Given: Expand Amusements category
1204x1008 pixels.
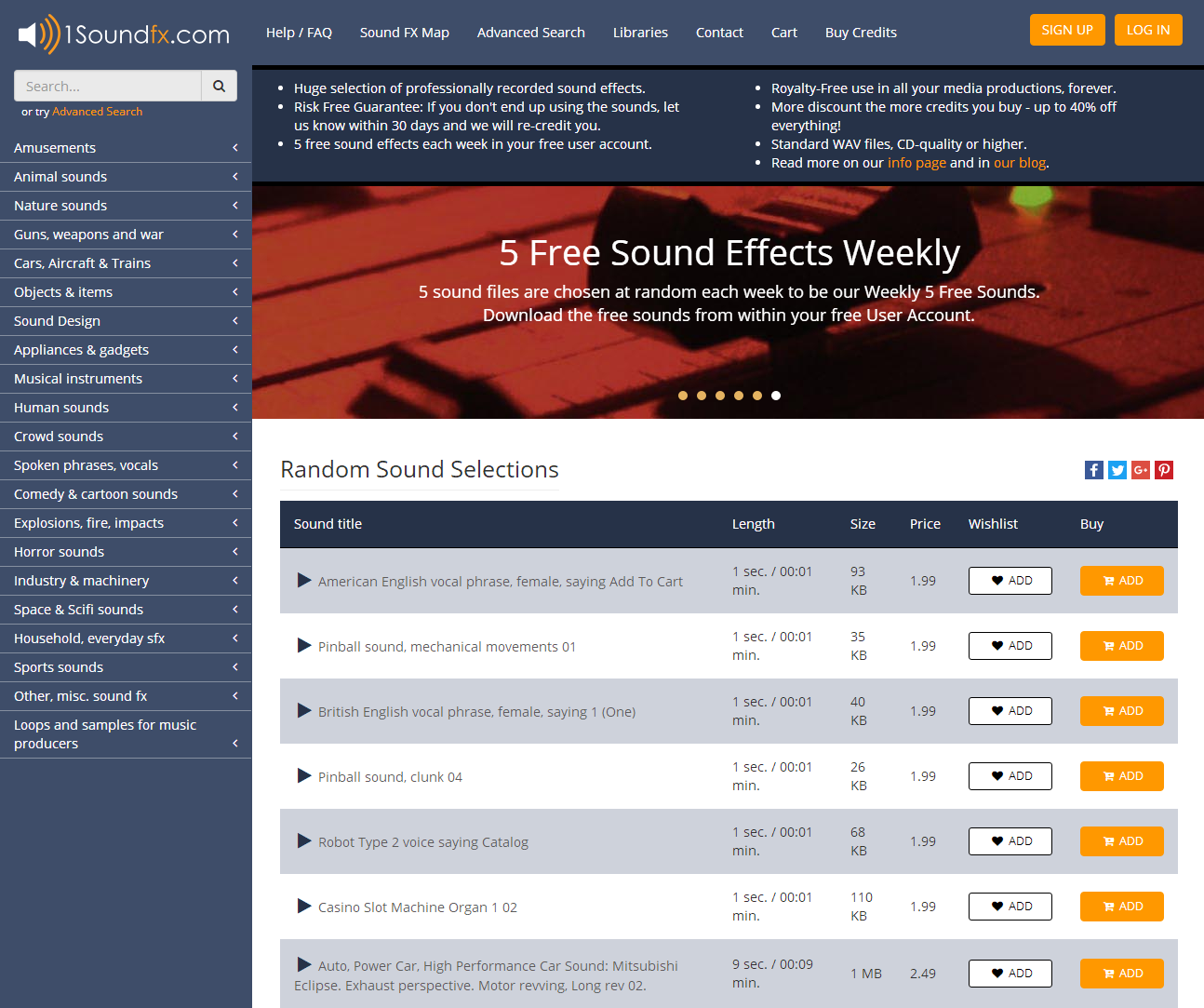Looking at the screenshot, I should coord(126,148).
